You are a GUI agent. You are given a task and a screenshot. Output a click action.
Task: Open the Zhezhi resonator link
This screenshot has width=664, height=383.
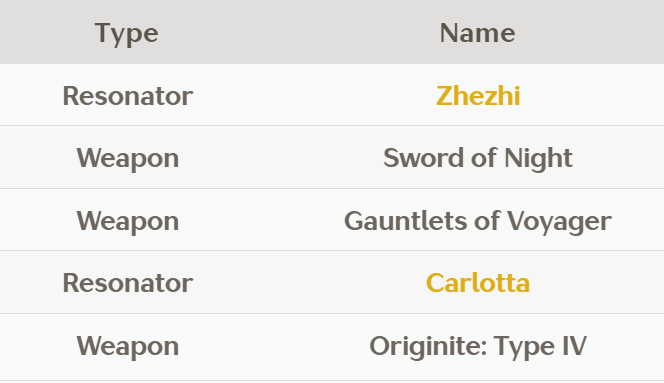pos(478,96)
